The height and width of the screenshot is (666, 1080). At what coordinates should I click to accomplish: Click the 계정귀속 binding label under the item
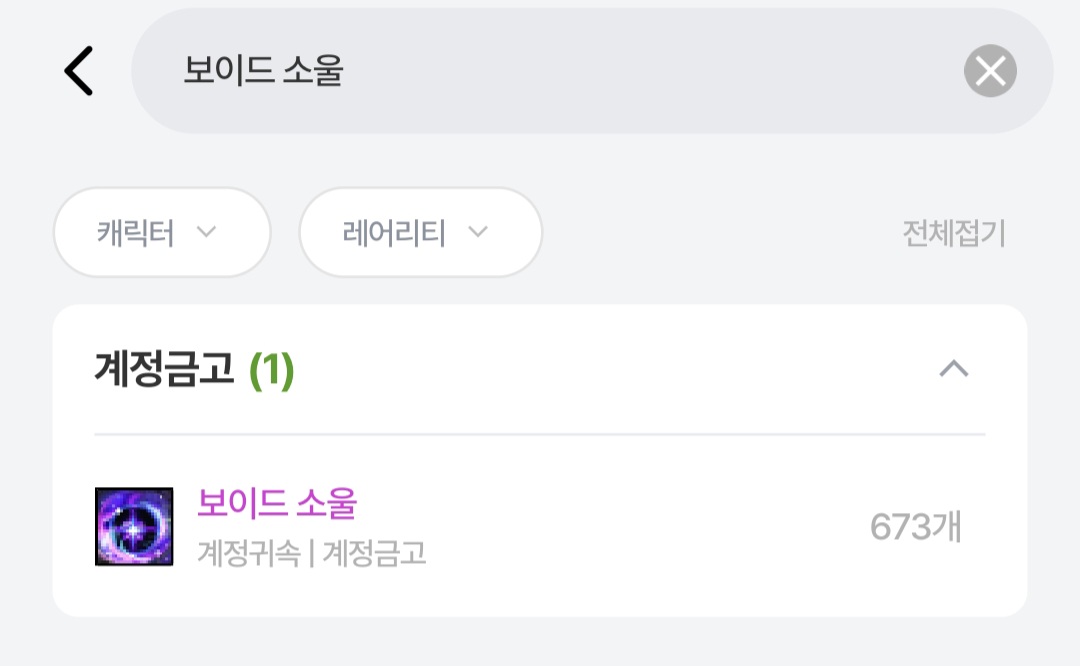pos(249,553)
